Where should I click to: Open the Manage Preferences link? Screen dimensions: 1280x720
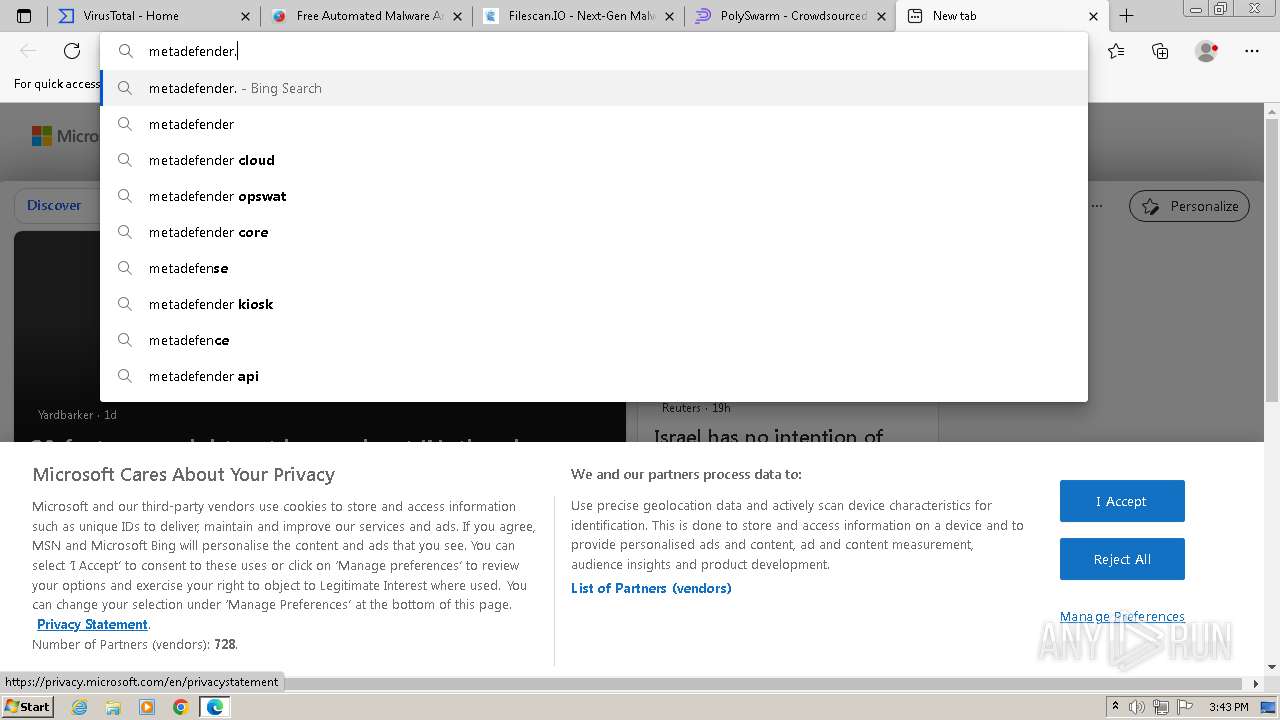click(x=1122, y=616)
